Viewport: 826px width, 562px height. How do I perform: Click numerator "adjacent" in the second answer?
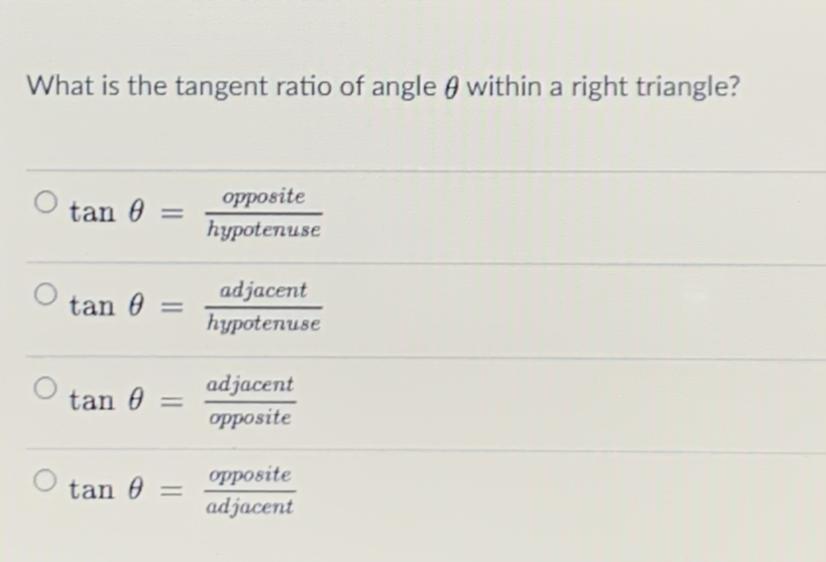pos(264,290)
